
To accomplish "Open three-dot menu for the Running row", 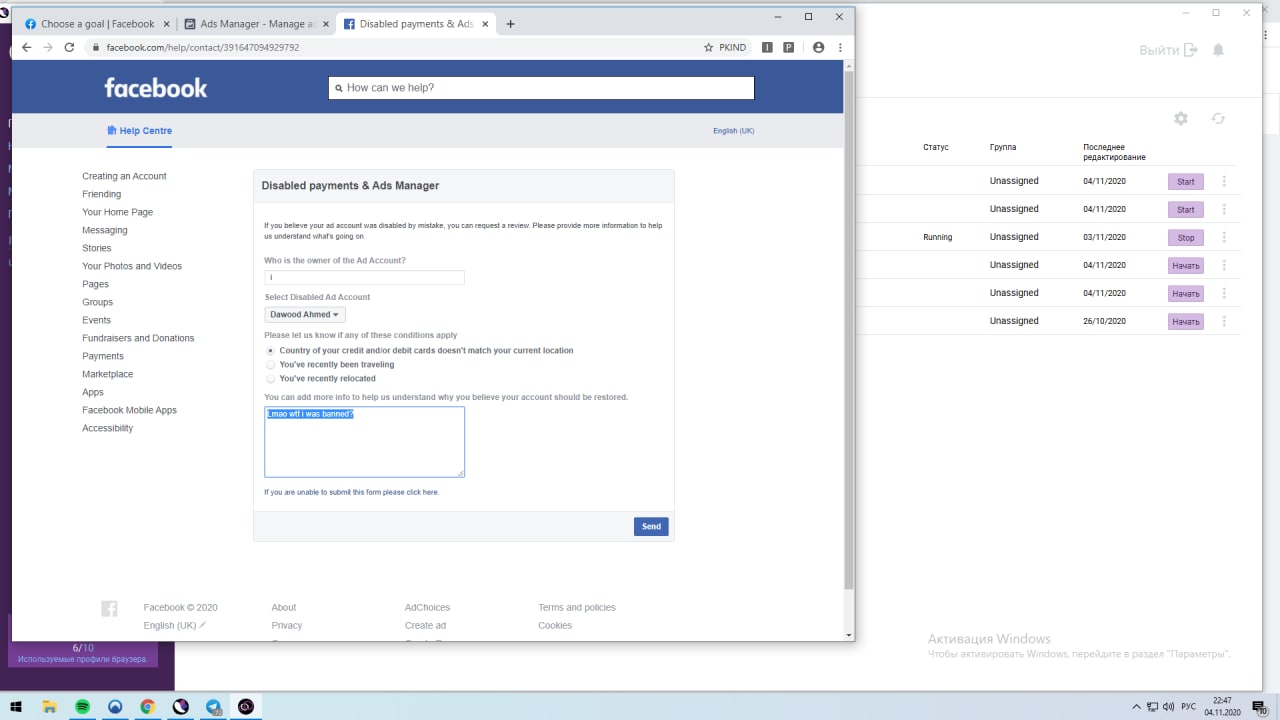I will 1224,237.
